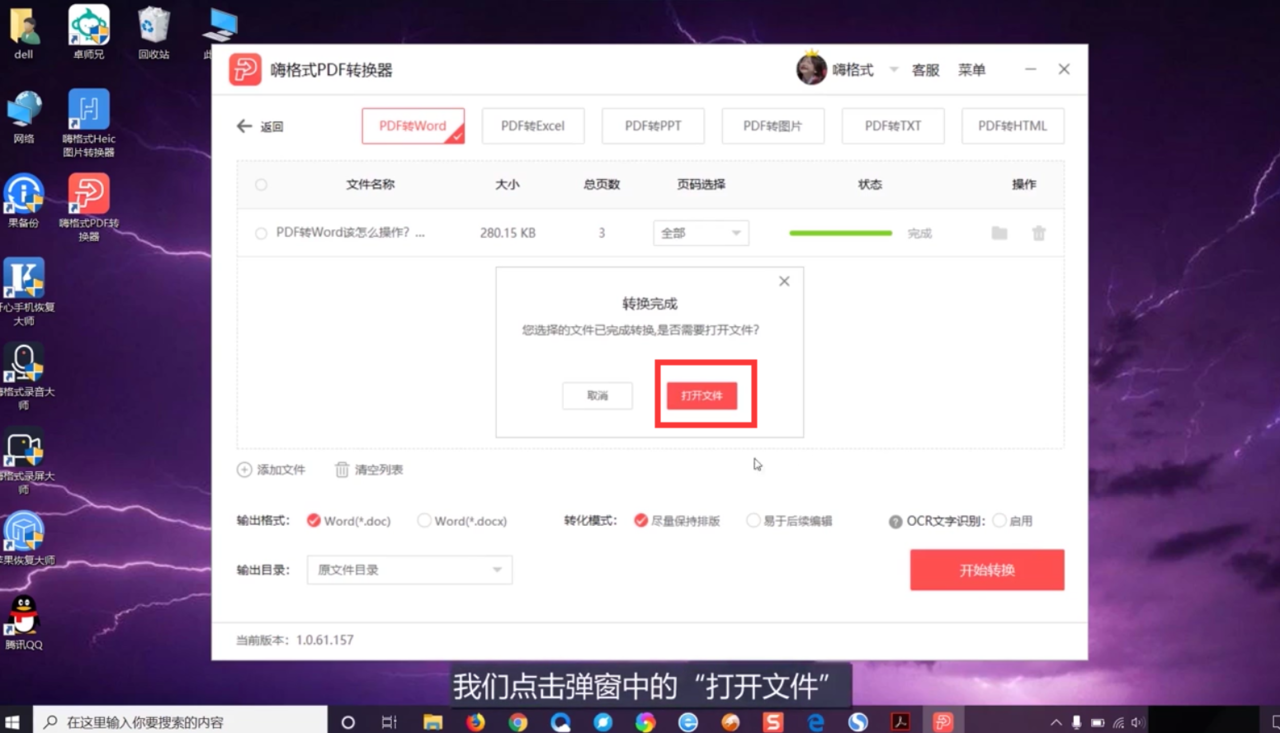Open the 全部 page selection dropdown
The image size is (1280, 733).
[x=701, y=233]
